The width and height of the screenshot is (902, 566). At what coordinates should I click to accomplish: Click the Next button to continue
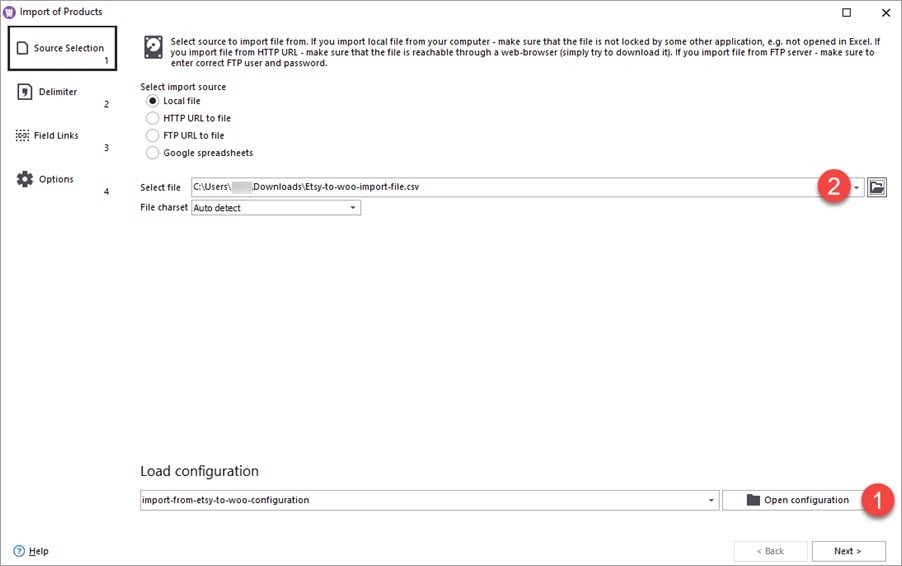tap(848, 551)
